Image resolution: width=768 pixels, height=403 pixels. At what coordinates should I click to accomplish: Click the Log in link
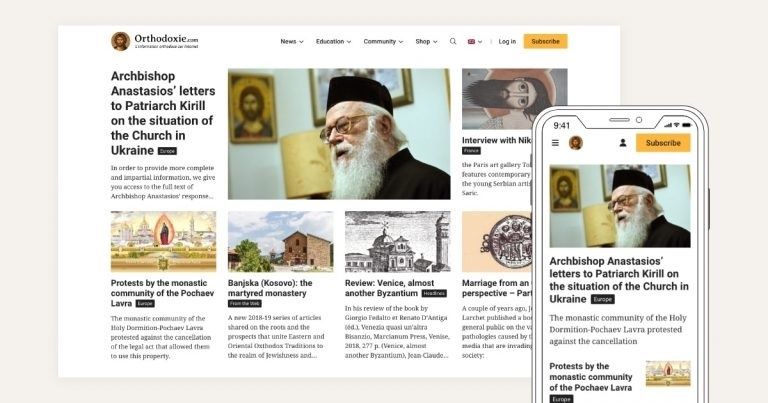(507, 42)
